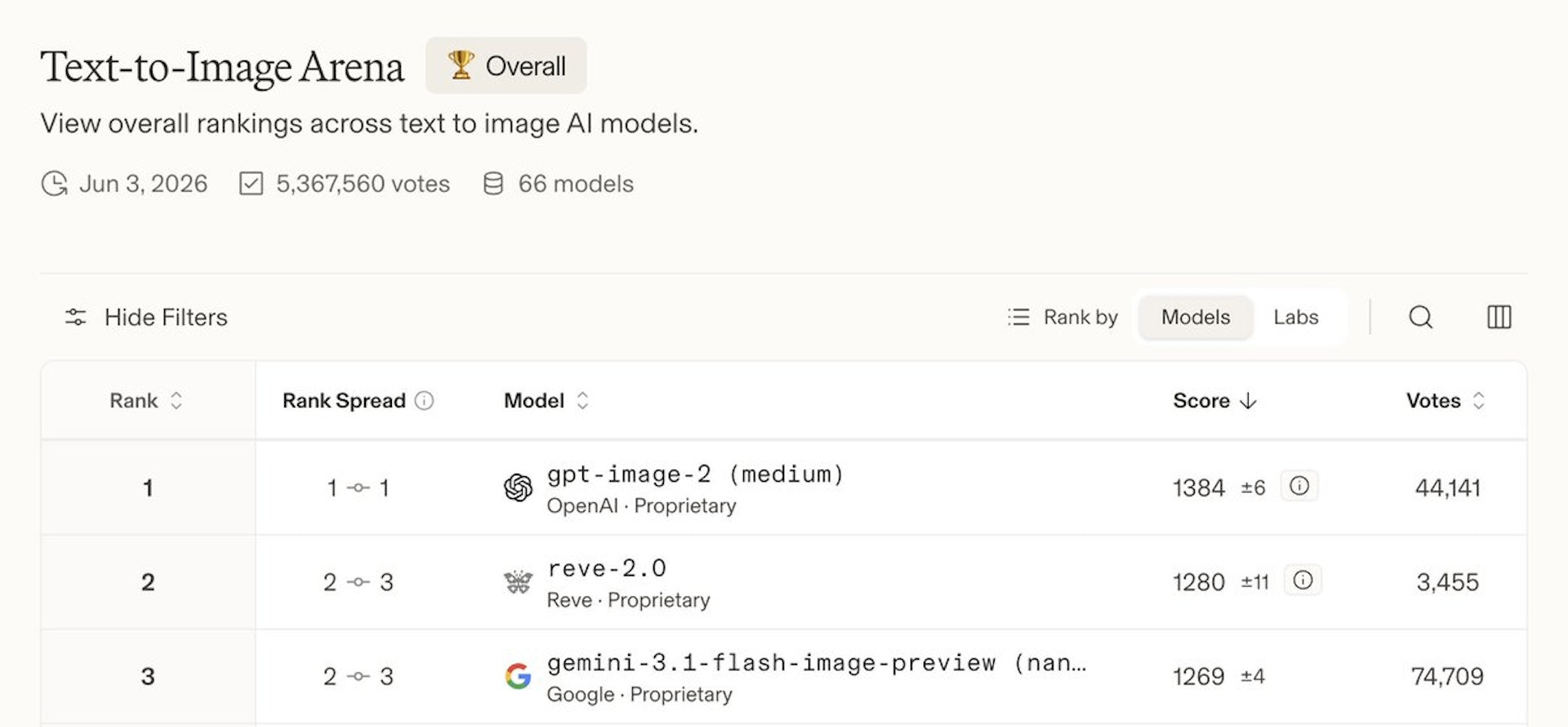This screenshot has width=1568, height=727.
Task: Switch ranking to Labs
Action: click(1296, 317)
